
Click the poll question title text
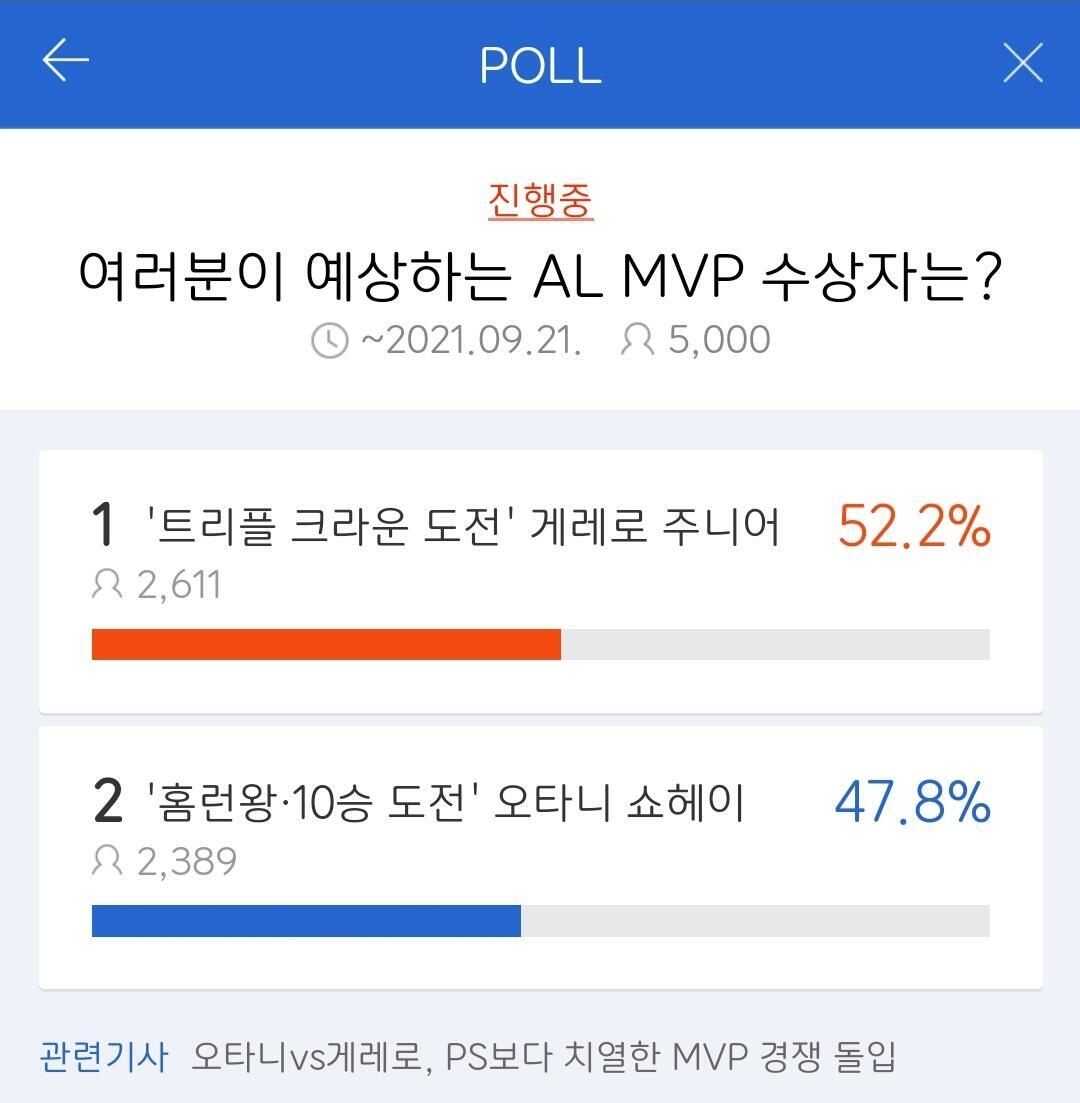coord(540,275)
